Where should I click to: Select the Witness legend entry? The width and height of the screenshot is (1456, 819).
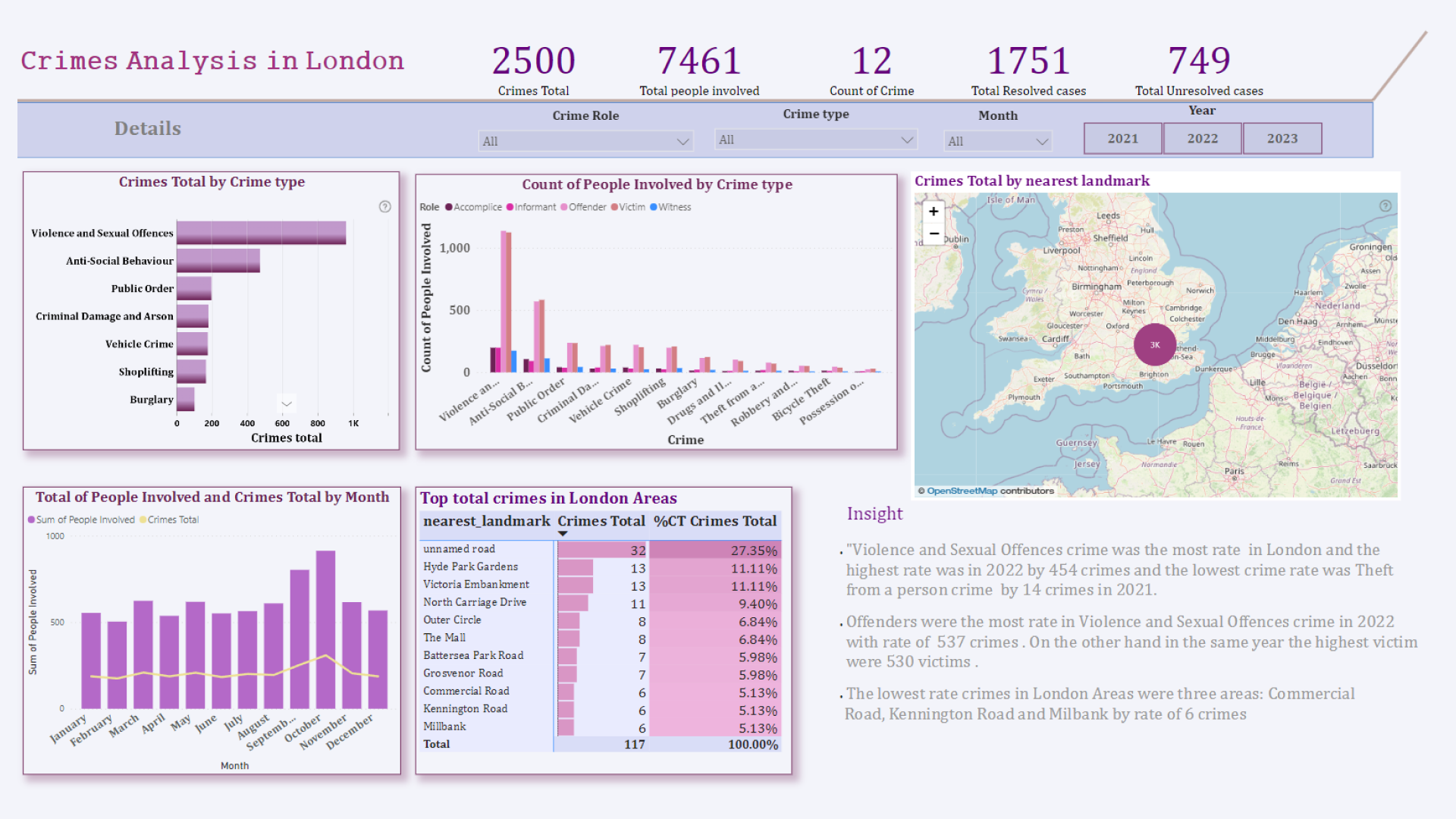click(670, 207)
